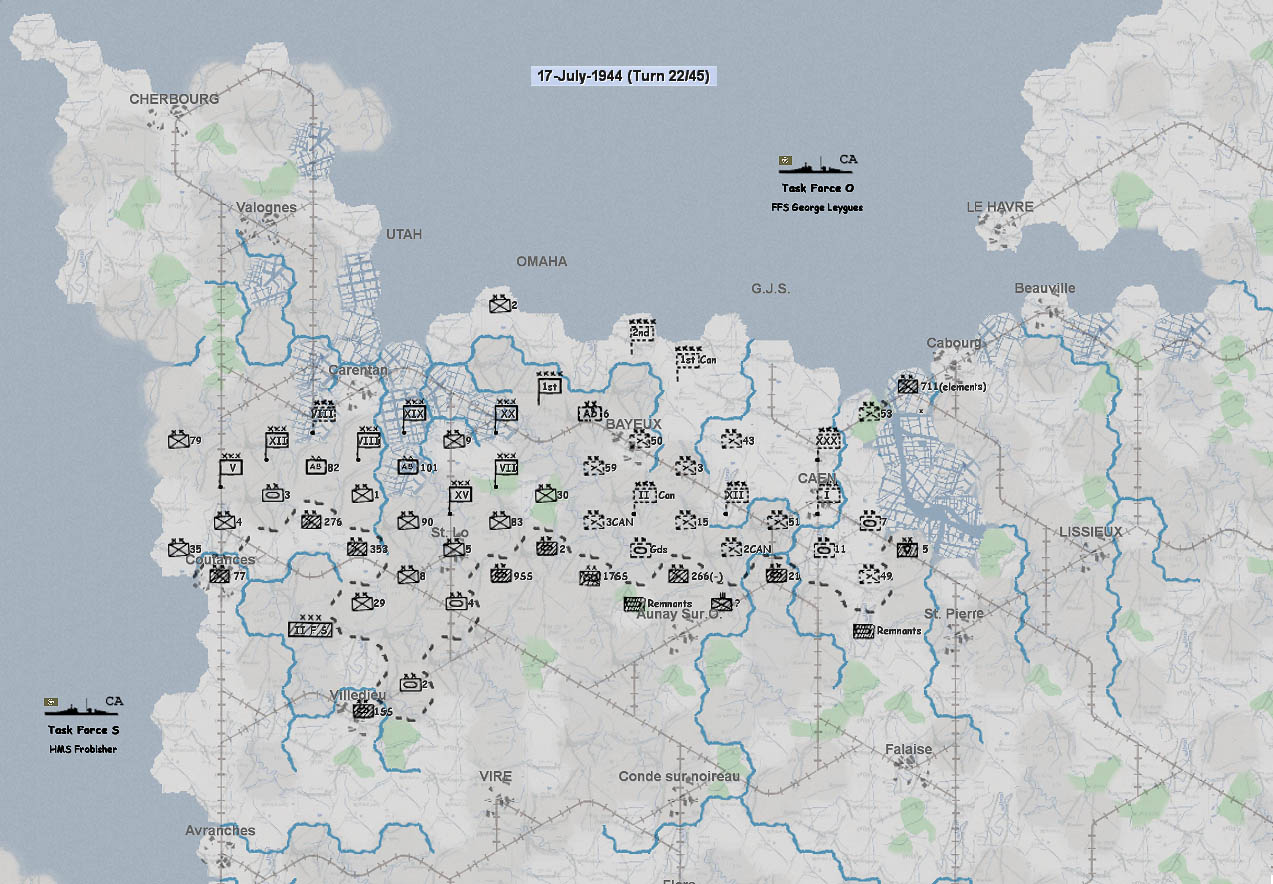Click the 11 armored division counter
1273x884 pixels.
click(823, 549)
